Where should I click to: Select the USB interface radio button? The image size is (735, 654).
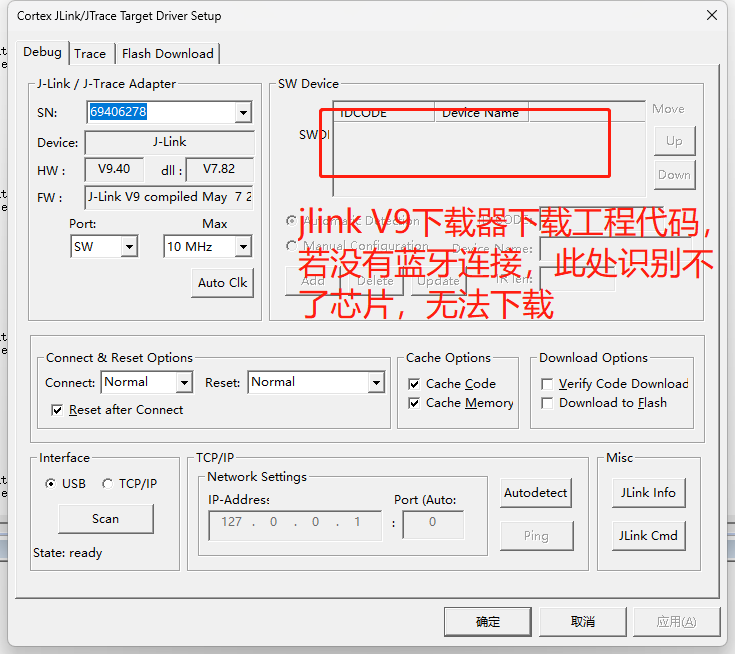click(51, 484)
